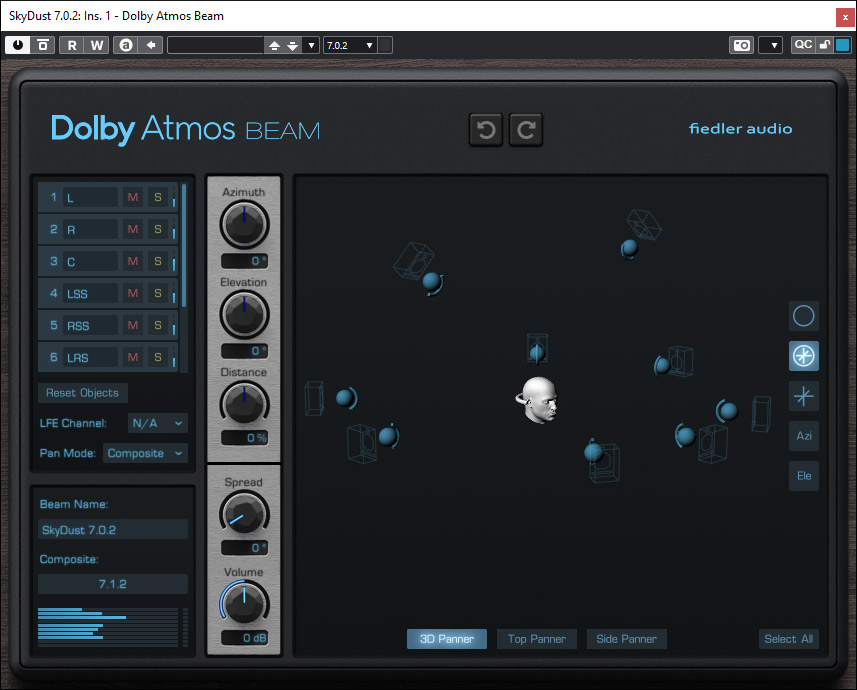857x690 pixels.
Task: Mute the L channel
Action: point(132,197)
